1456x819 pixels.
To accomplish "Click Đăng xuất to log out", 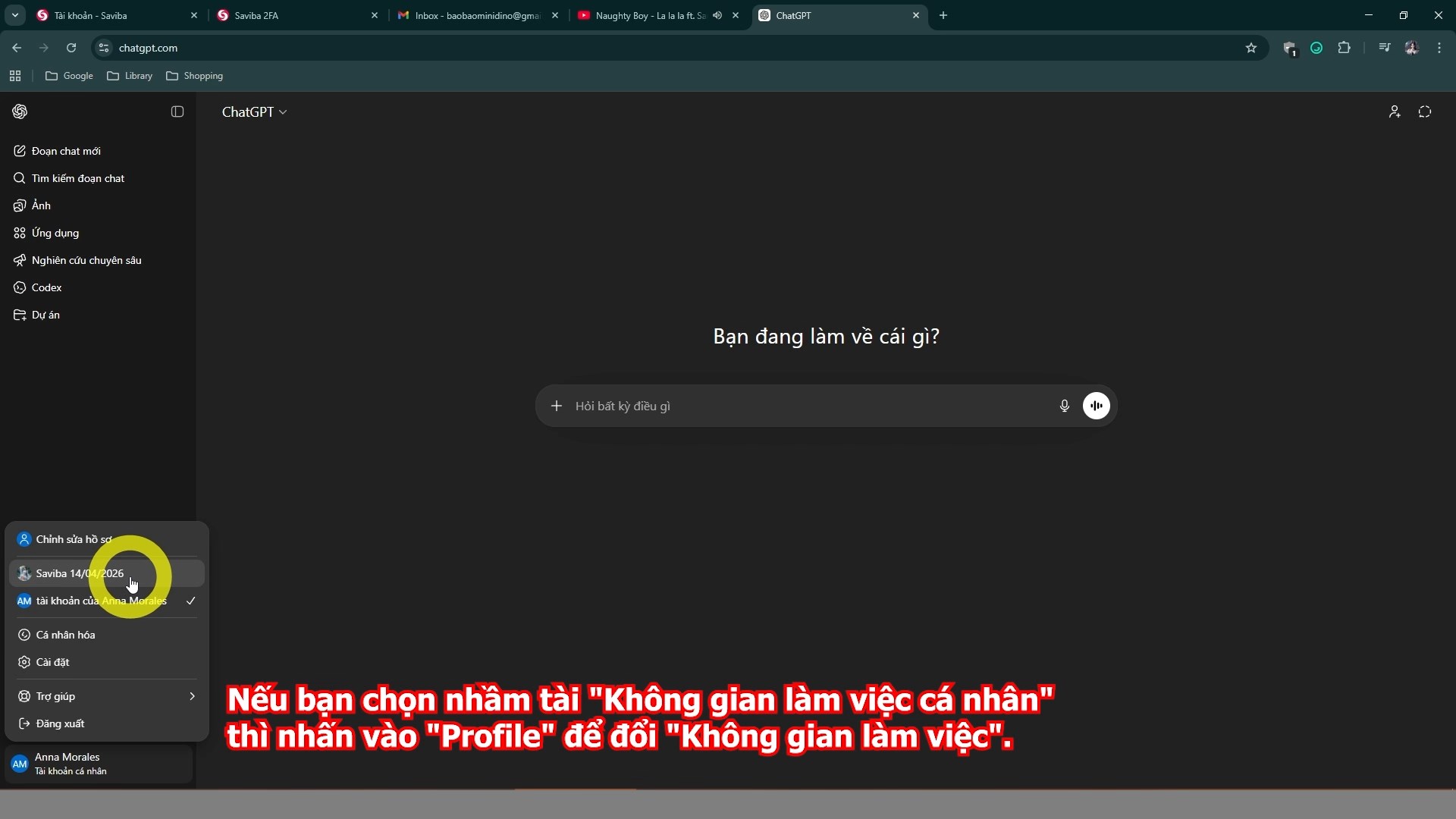I will (x=107, y=723).
